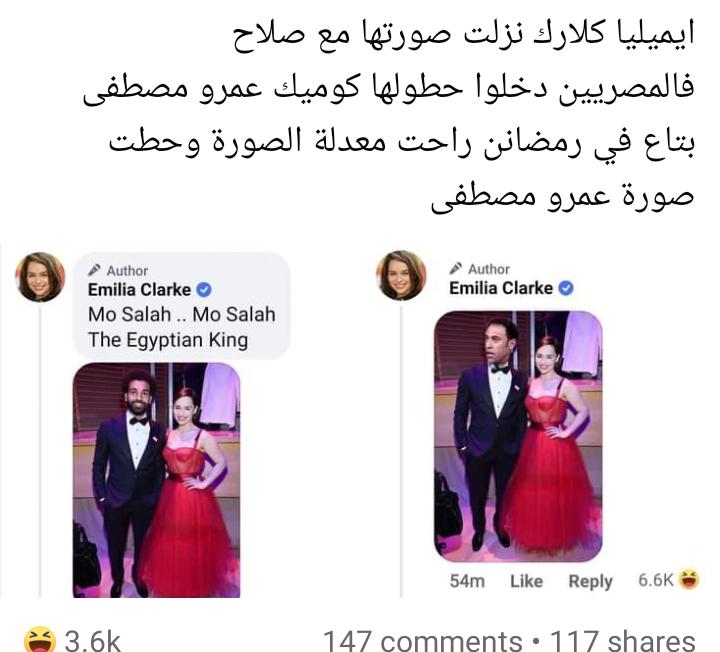Open the photo attached to left comment

click(x=157, y=480)
